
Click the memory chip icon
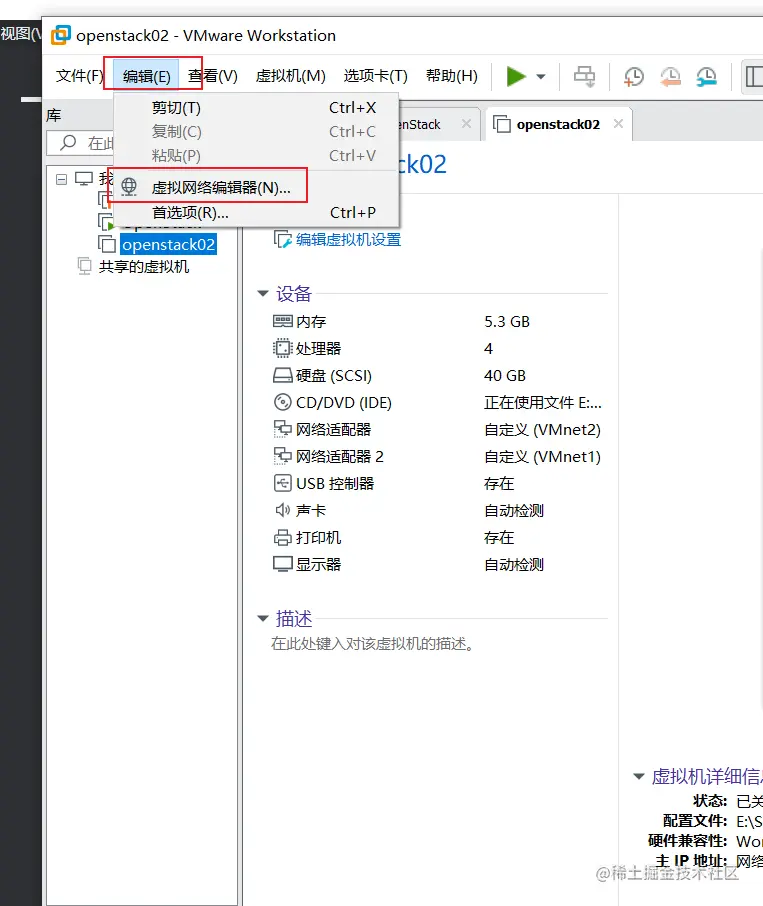(x=282, y=321)
